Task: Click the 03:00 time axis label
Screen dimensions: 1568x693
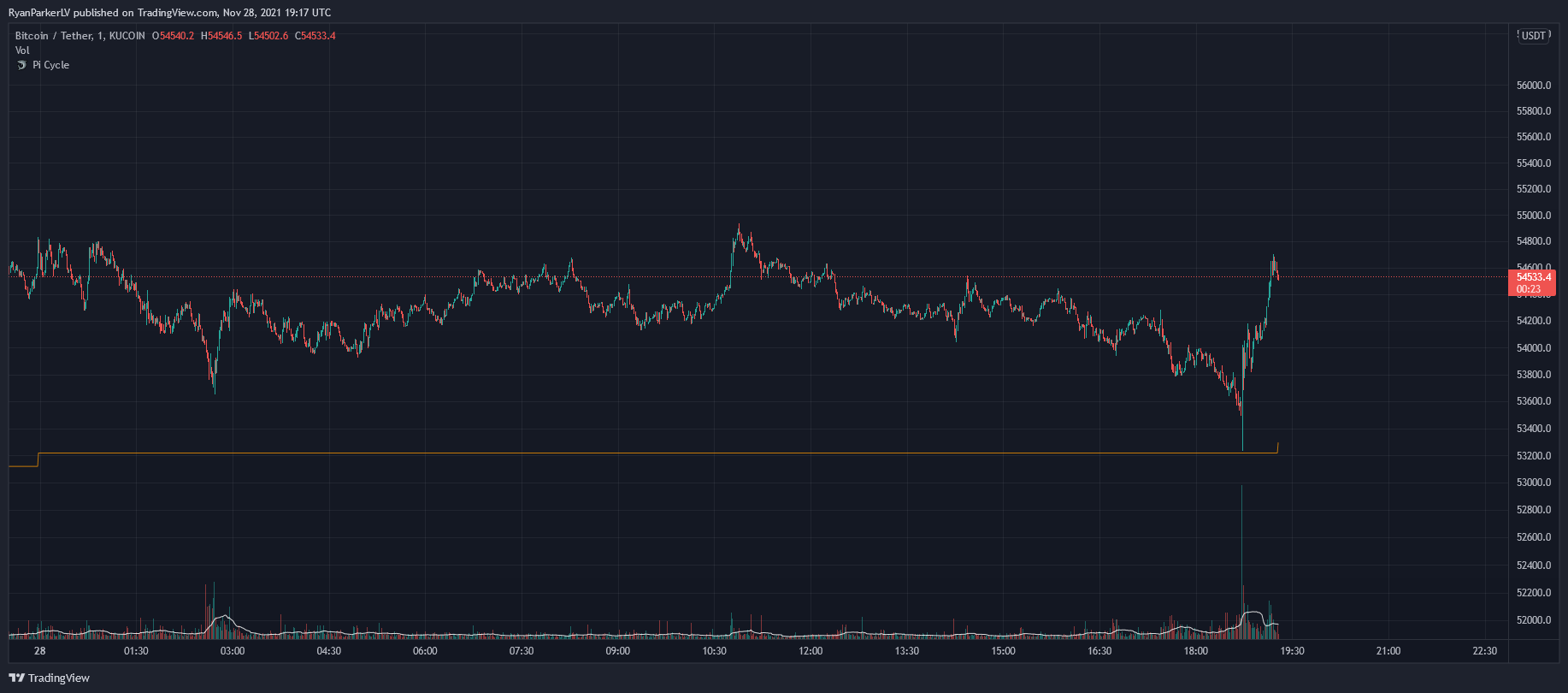Action: [x=233, y=651]
